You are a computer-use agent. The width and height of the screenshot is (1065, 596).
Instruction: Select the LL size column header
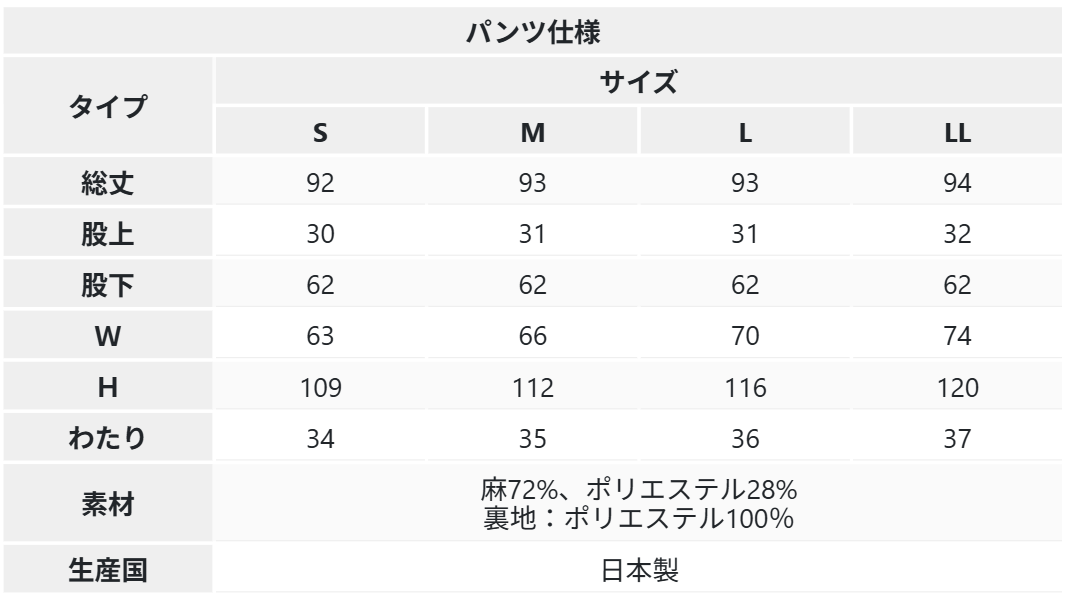point(957,132)
